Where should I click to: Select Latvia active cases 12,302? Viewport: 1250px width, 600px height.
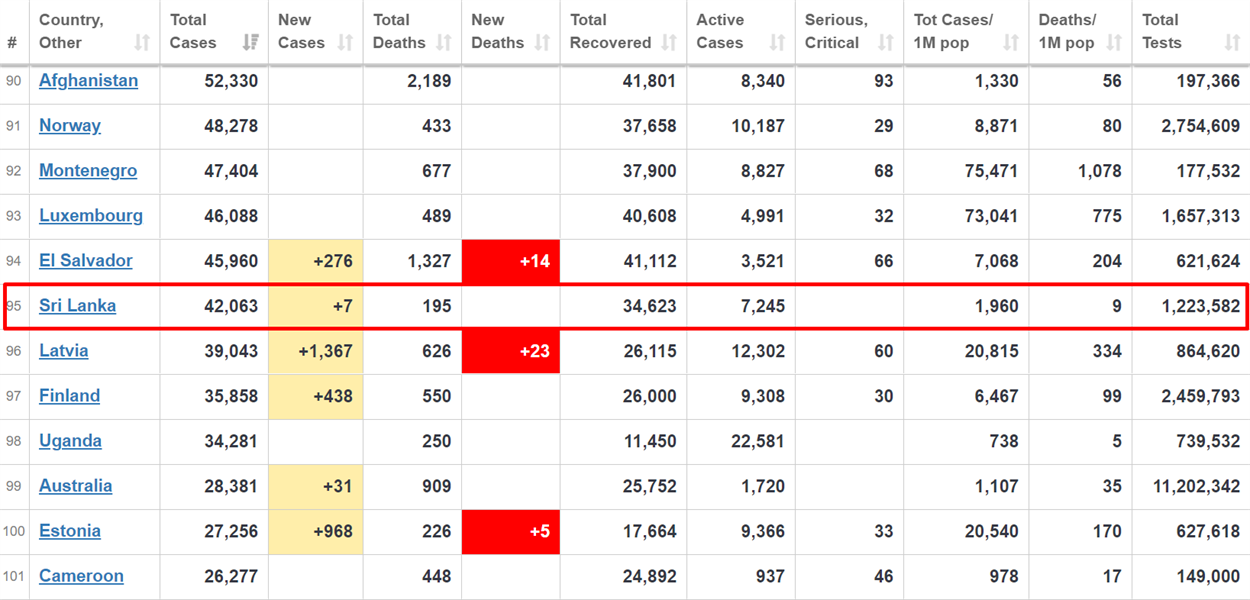pyautogui.click(x=758, y=351)
